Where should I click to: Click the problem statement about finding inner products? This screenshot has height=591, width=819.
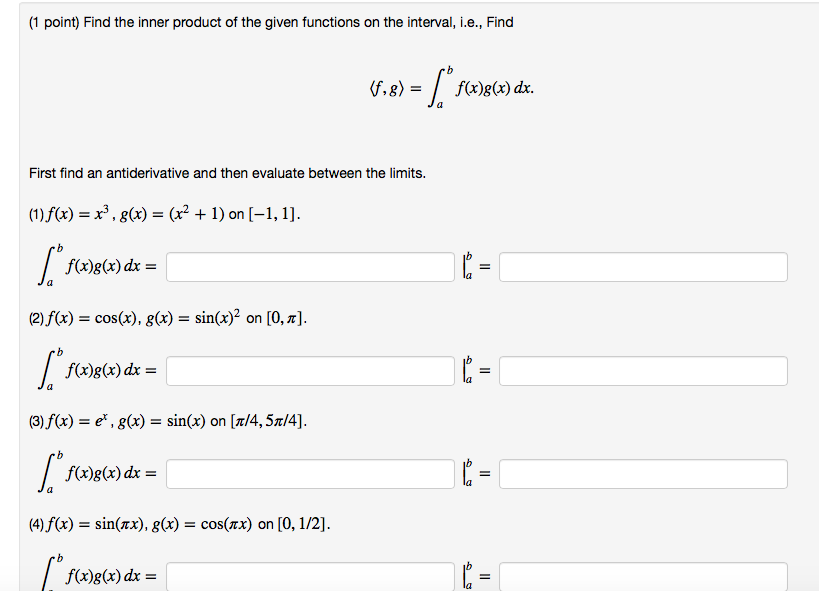tap(270, 22)
